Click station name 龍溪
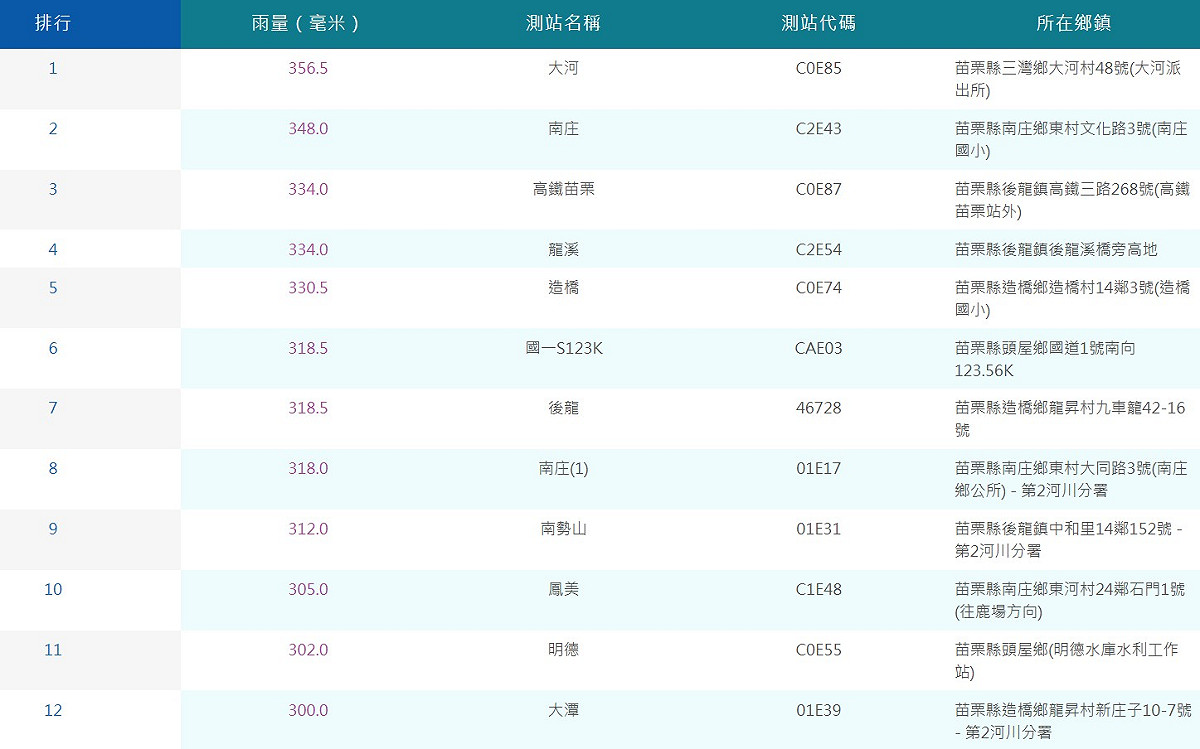The image size is (1200, 749). tap(563, 250)
